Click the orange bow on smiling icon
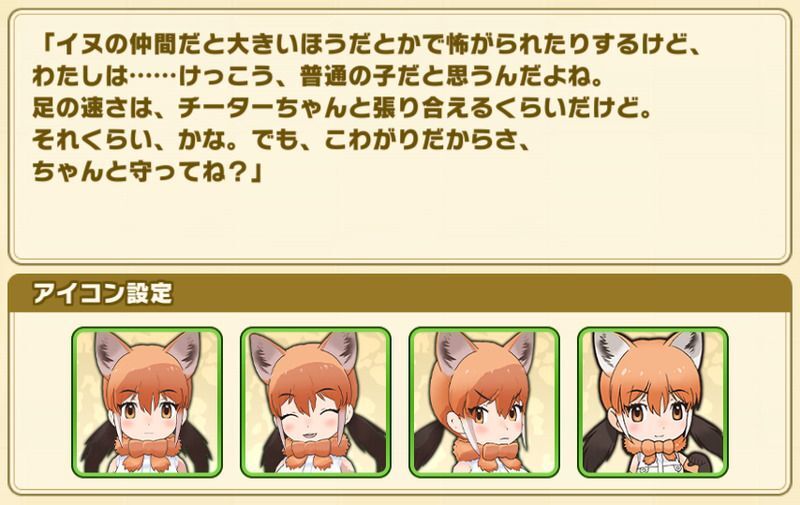The image size is (800, 505). 312,451
